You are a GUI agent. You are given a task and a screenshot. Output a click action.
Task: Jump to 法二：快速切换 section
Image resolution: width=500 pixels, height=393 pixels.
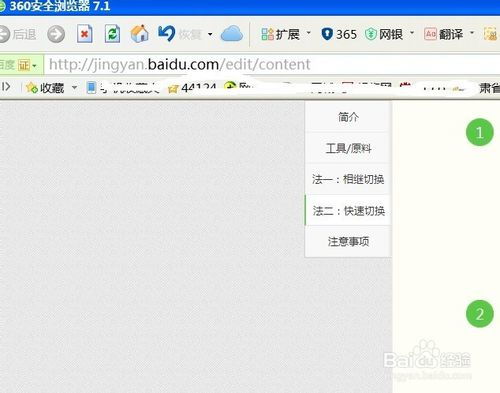coord(348,210)
